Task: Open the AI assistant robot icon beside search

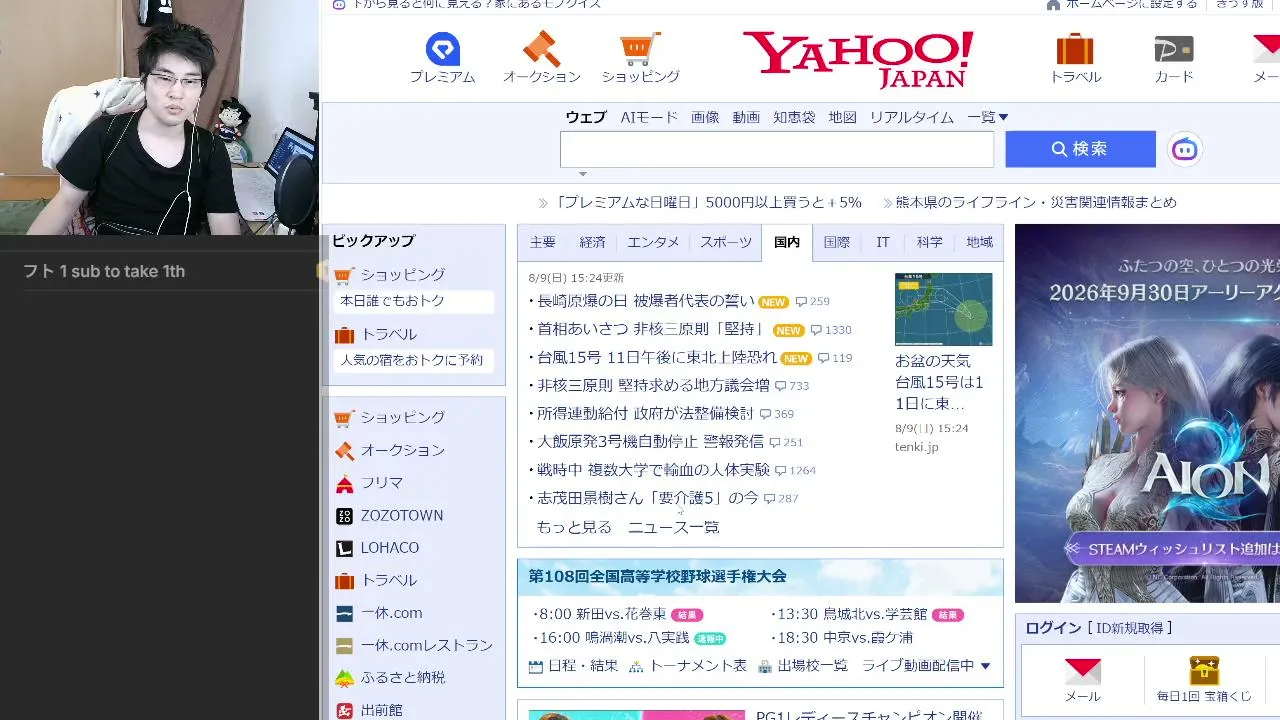Action: [x=1185, y=149]
